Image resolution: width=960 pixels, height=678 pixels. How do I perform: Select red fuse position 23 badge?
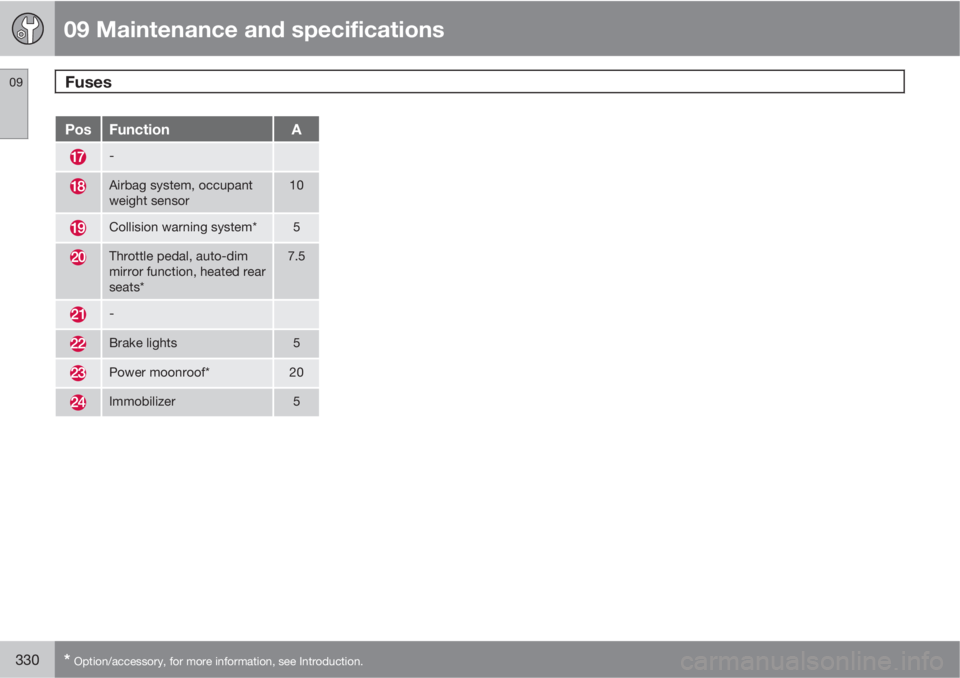78,372
